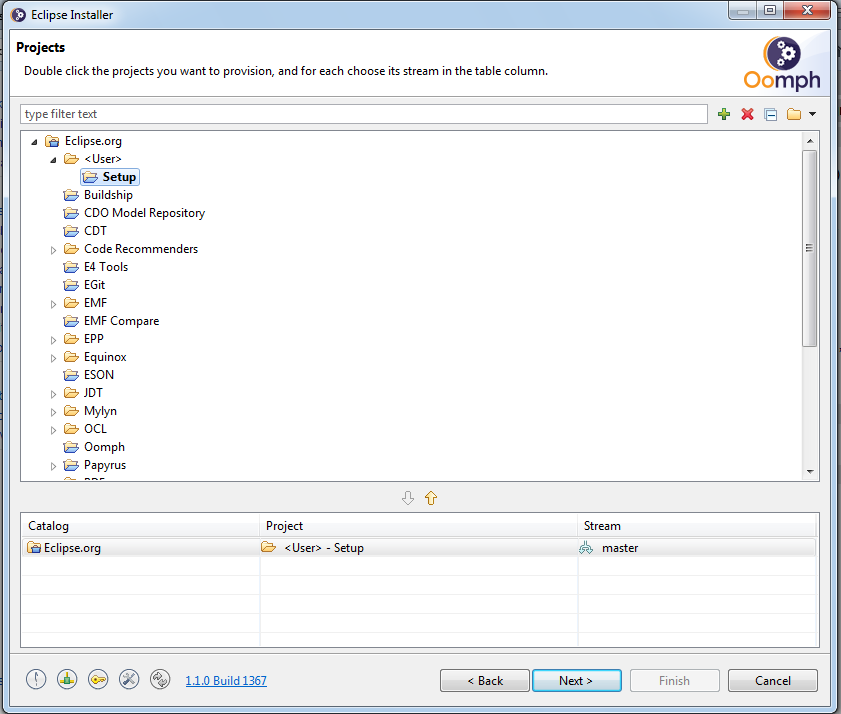Click the Project column header
The height and width of the screenshot is (714, 841).
(x=418, y=526)
